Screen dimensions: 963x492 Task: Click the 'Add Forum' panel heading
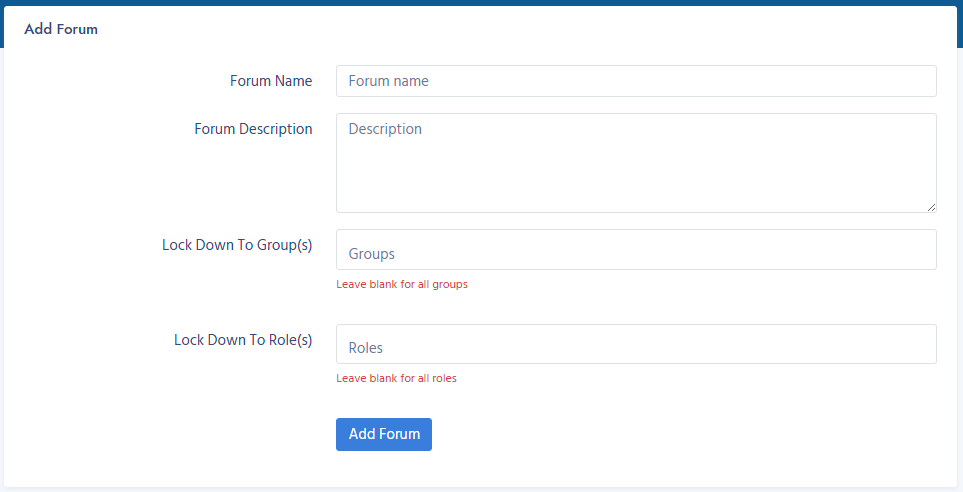point(61,29)
